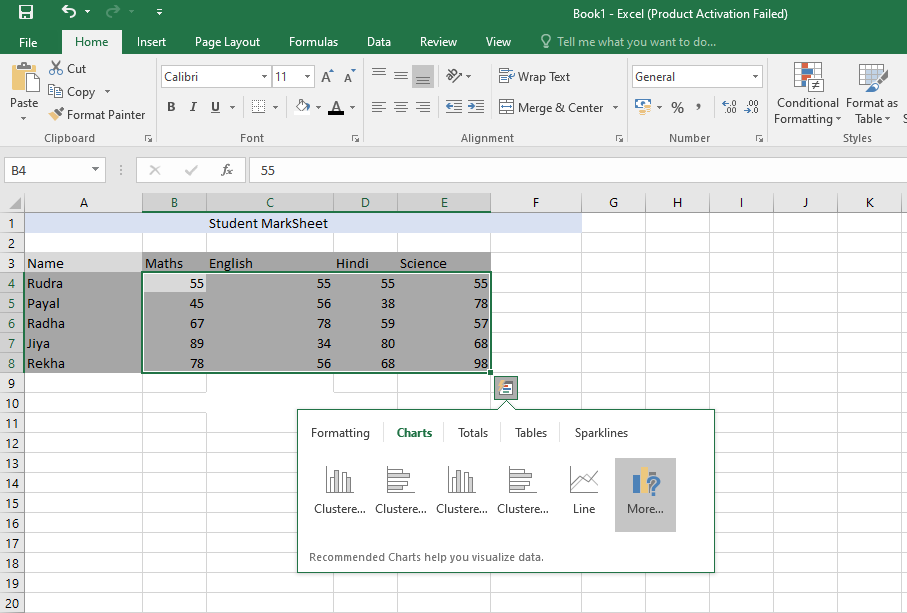Toggle Italic formatting

[x=193, y=107]
